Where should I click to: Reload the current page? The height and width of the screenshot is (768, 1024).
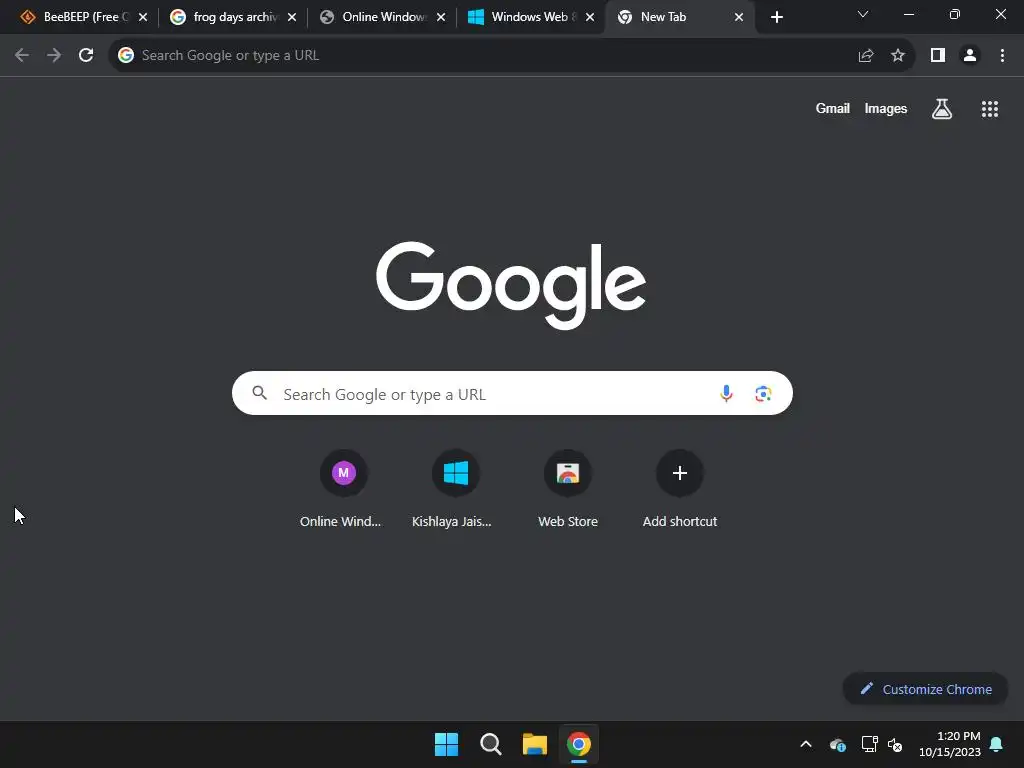coord(86,56)
